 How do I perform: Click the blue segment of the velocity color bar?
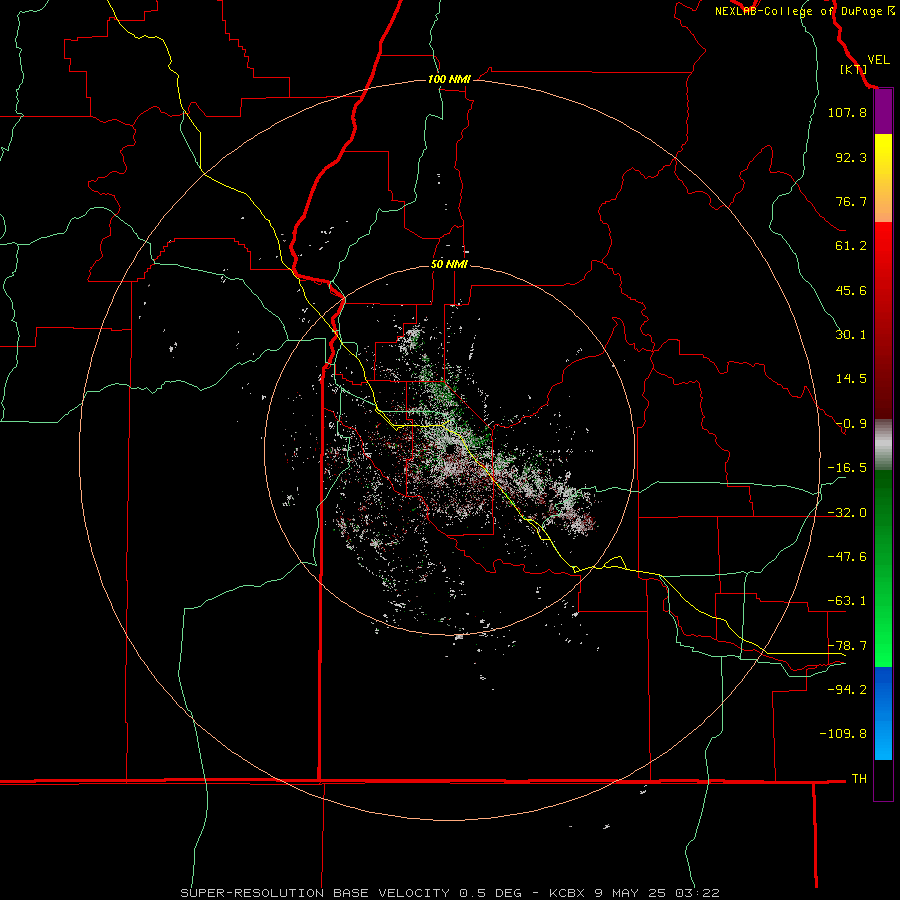pyautogui.click(x=883, y=713)
